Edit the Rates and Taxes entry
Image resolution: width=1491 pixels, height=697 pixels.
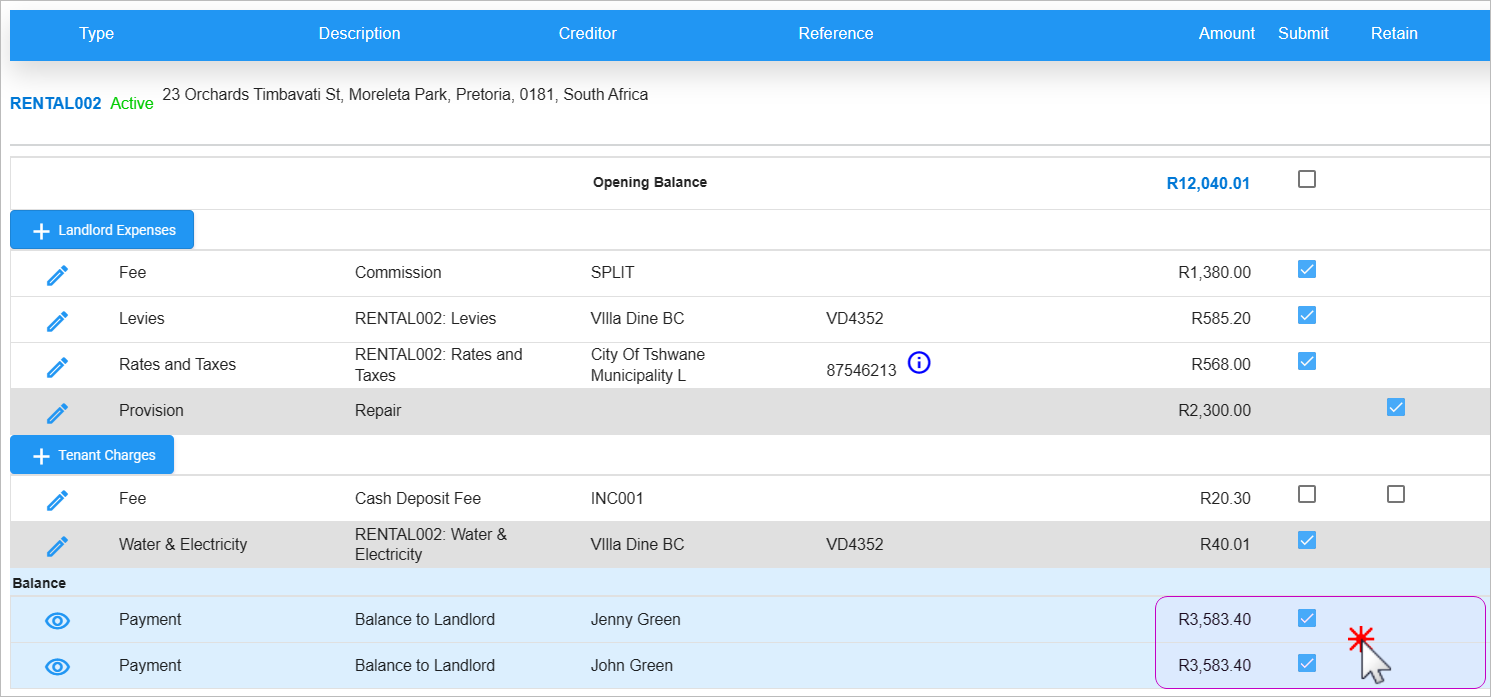(x=58, y=366)
